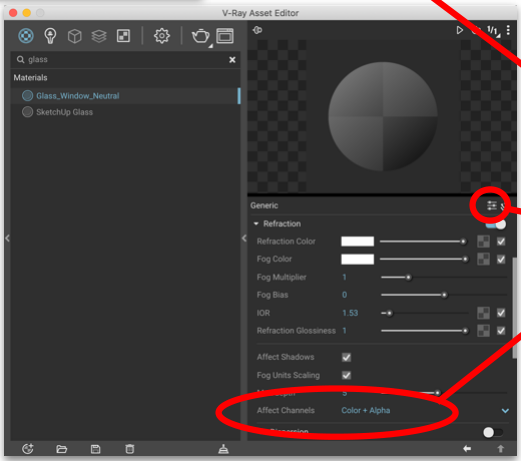Image resolution: width=521 pixels, height=461 pixels.
Task: Toggle Refraction Color texture checkbox
Action: pos(501,241)
